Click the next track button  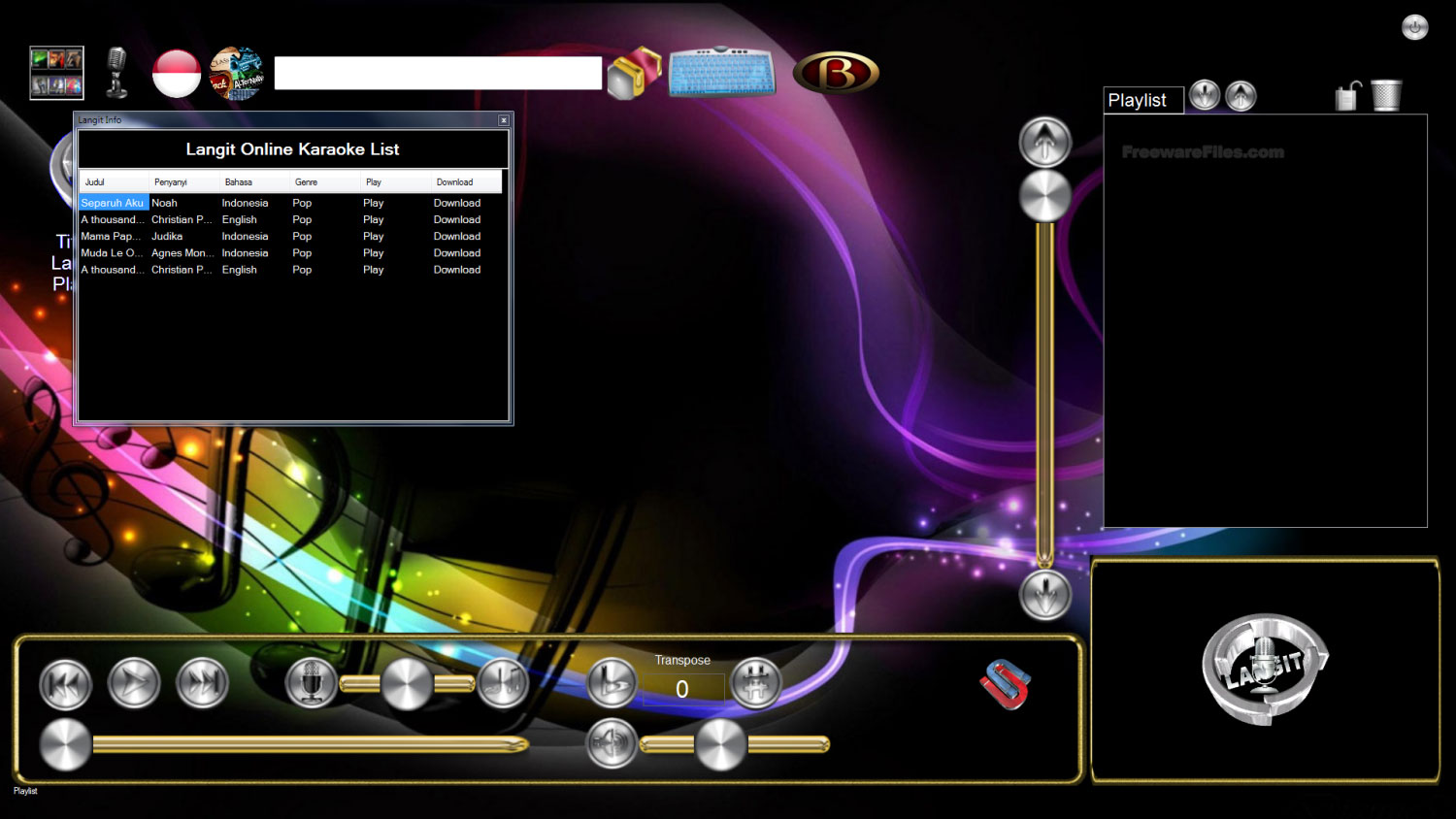pyautogui.click(x=202, y=683)
